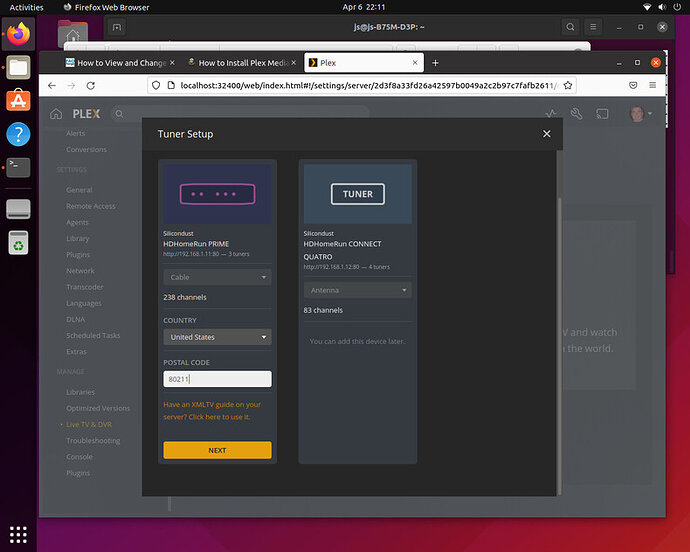Screen dimensions: 690x552
Task: Open the Plex user avatar menu
Action: pos(640,114)
